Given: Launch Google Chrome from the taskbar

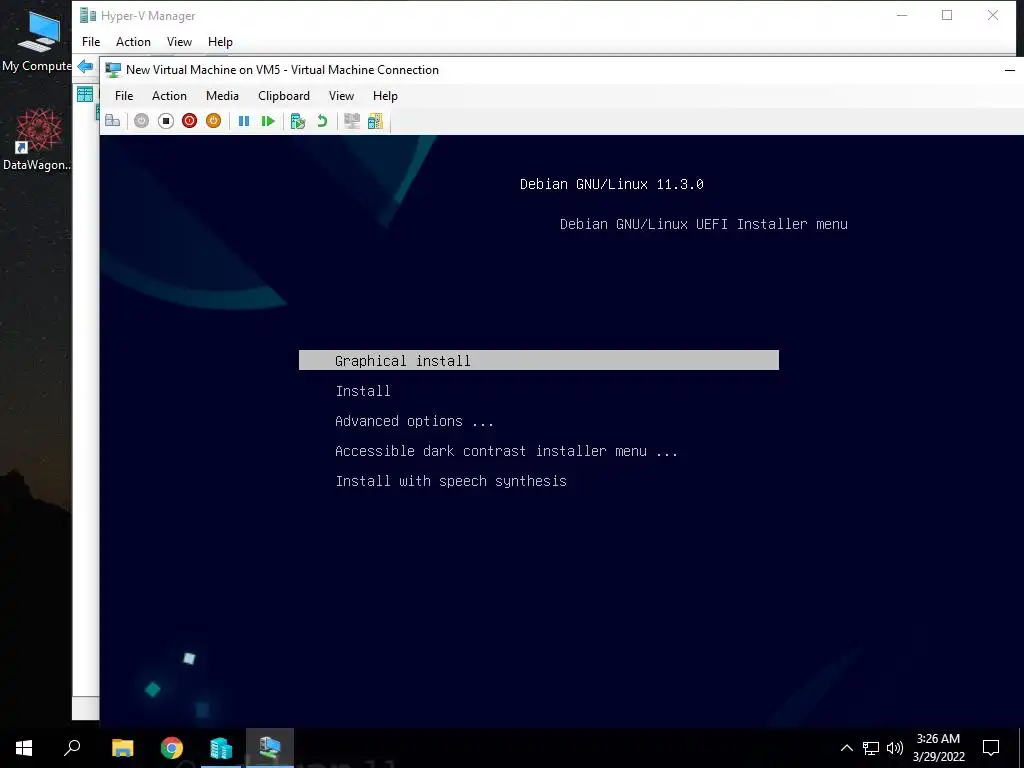Looking at the screenshot, I should [x=172, y=748].
